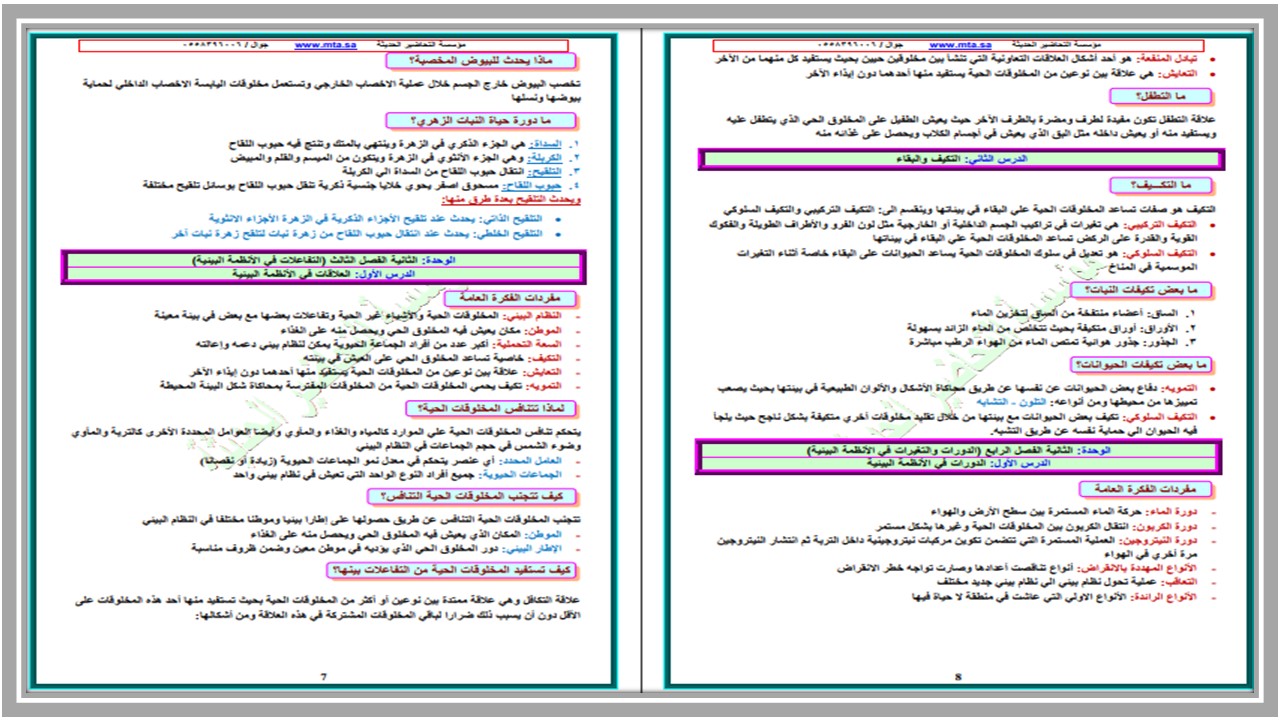
Task: Click banner "الفصل الثالث (التفاعلات في الأنظمة البيئية)"
Action: 288,259
